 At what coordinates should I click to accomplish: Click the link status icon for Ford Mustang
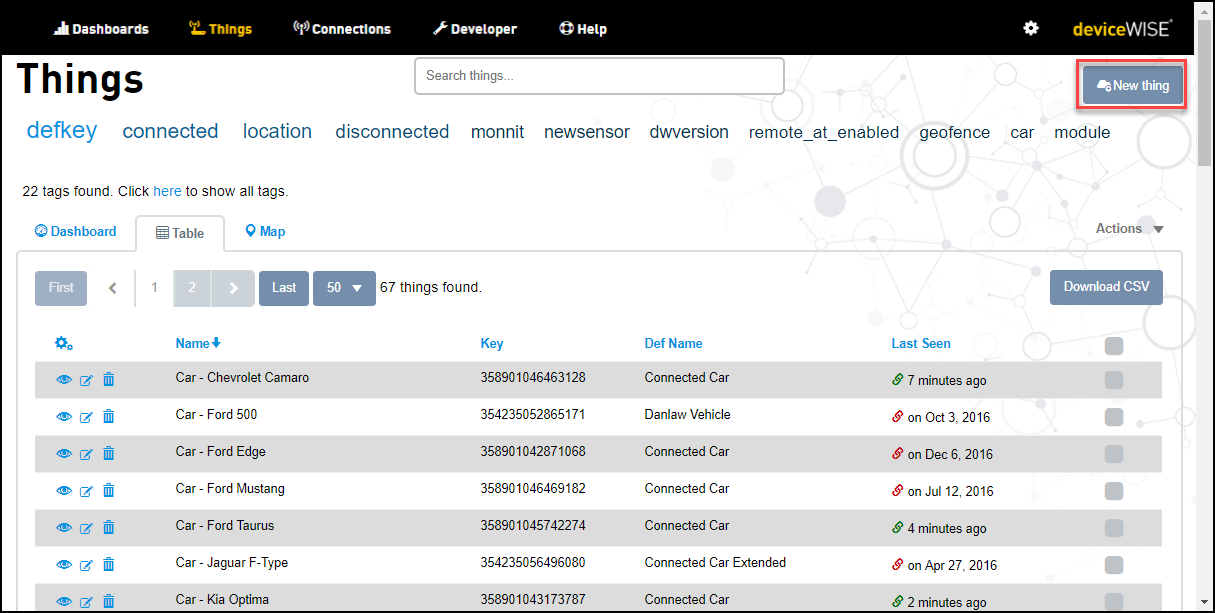(897, 491)
